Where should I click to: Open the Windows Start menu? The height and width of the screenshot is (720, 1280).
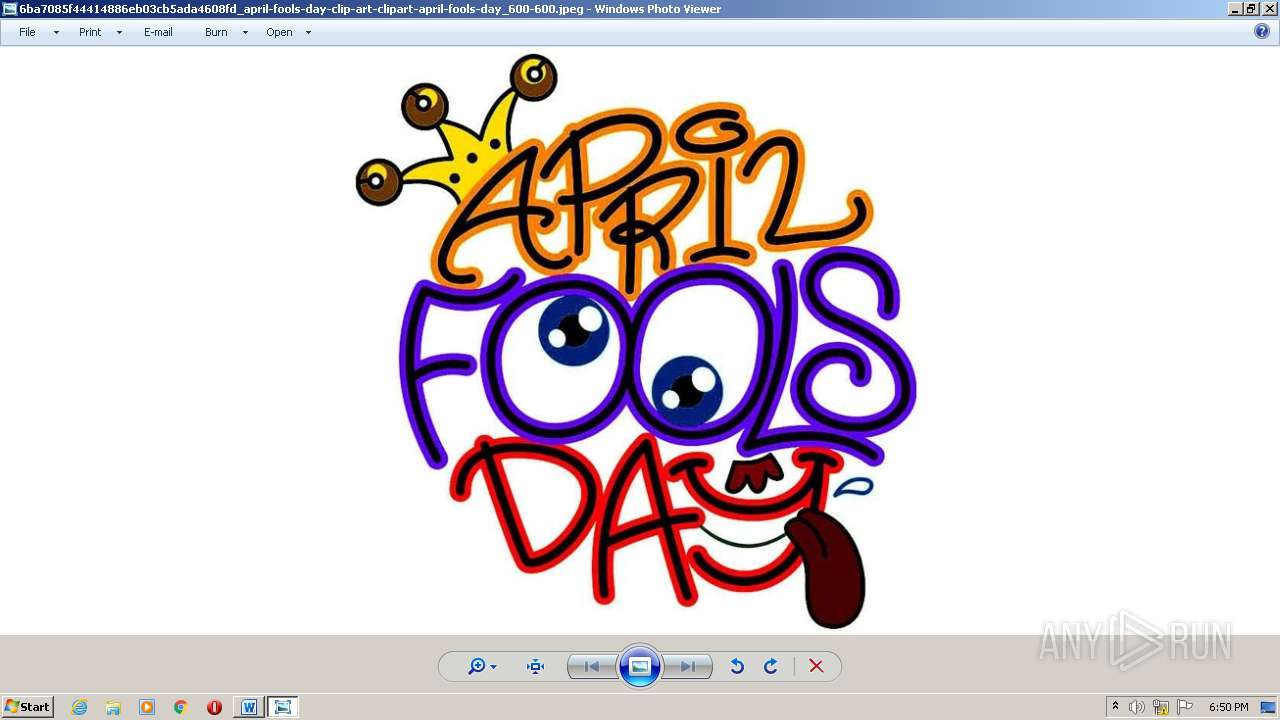(x=28, y=707)
